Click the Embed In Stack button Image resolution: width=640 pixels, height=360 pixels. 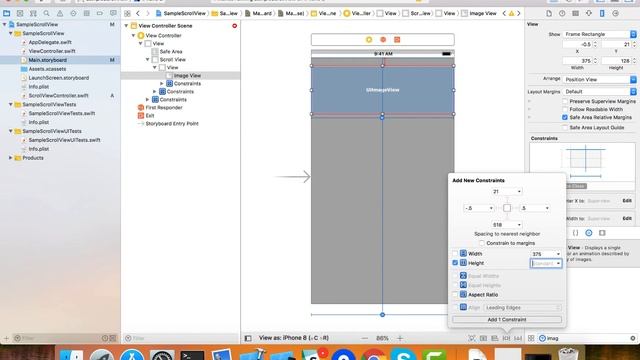(x=484, y=338)
